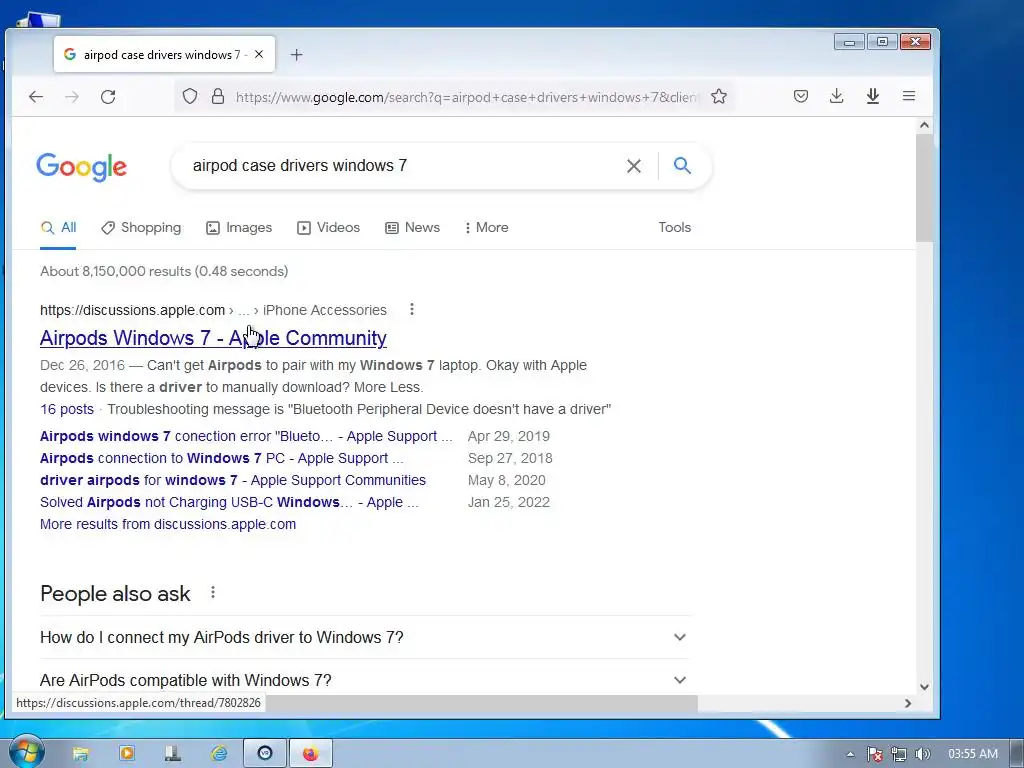Open Windows Explorer from taskbar
Image resolution: width=1024 pixels, height=768 pixels.
click(80, 754)
